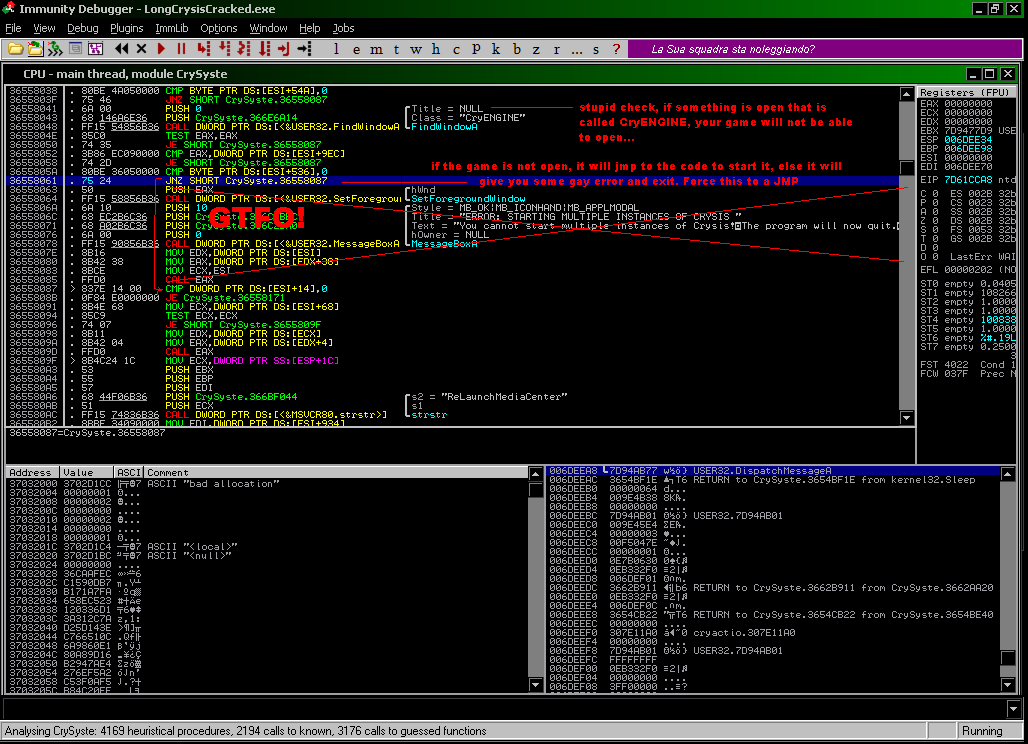Screen dimensions: 1028x744
Task: Select the 'CALL DWORD PTR DS:[<&USER32.MessageBoxA' line
Action: coord(452,243)
